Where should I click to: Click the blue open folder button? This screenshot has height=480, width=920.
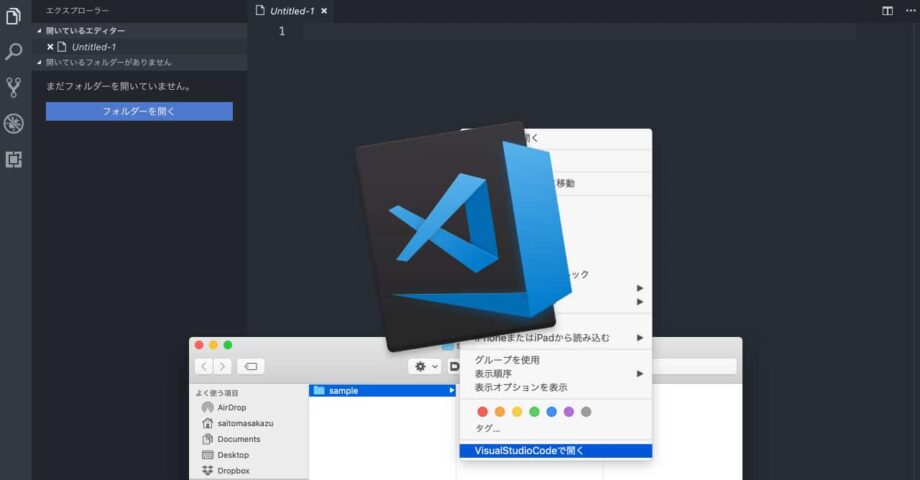(x=139, y=111)
